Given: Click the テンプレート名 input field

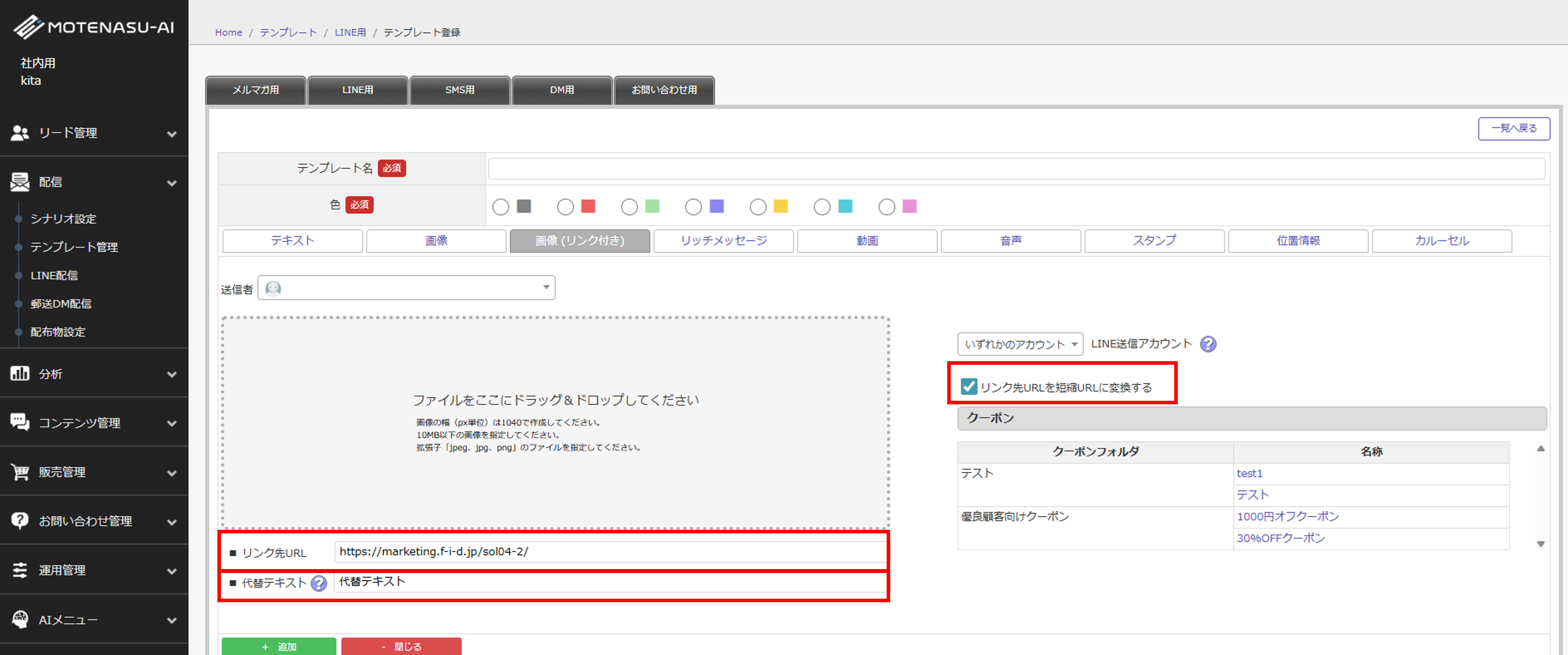Looking at the screenshot, I should point(1016,169).
